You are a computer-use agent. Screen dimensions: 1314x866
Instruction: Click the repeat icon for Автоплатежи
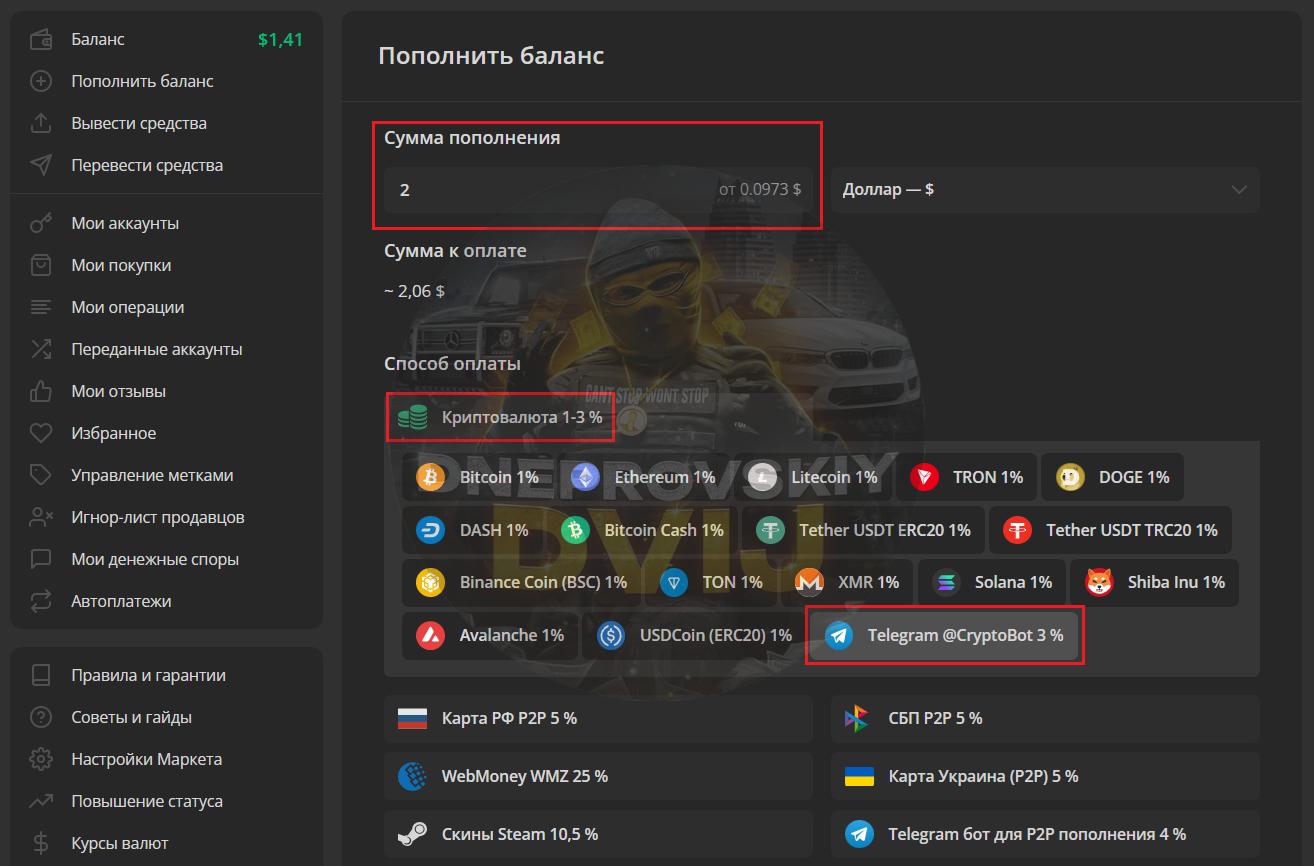(x=41, y=601)
